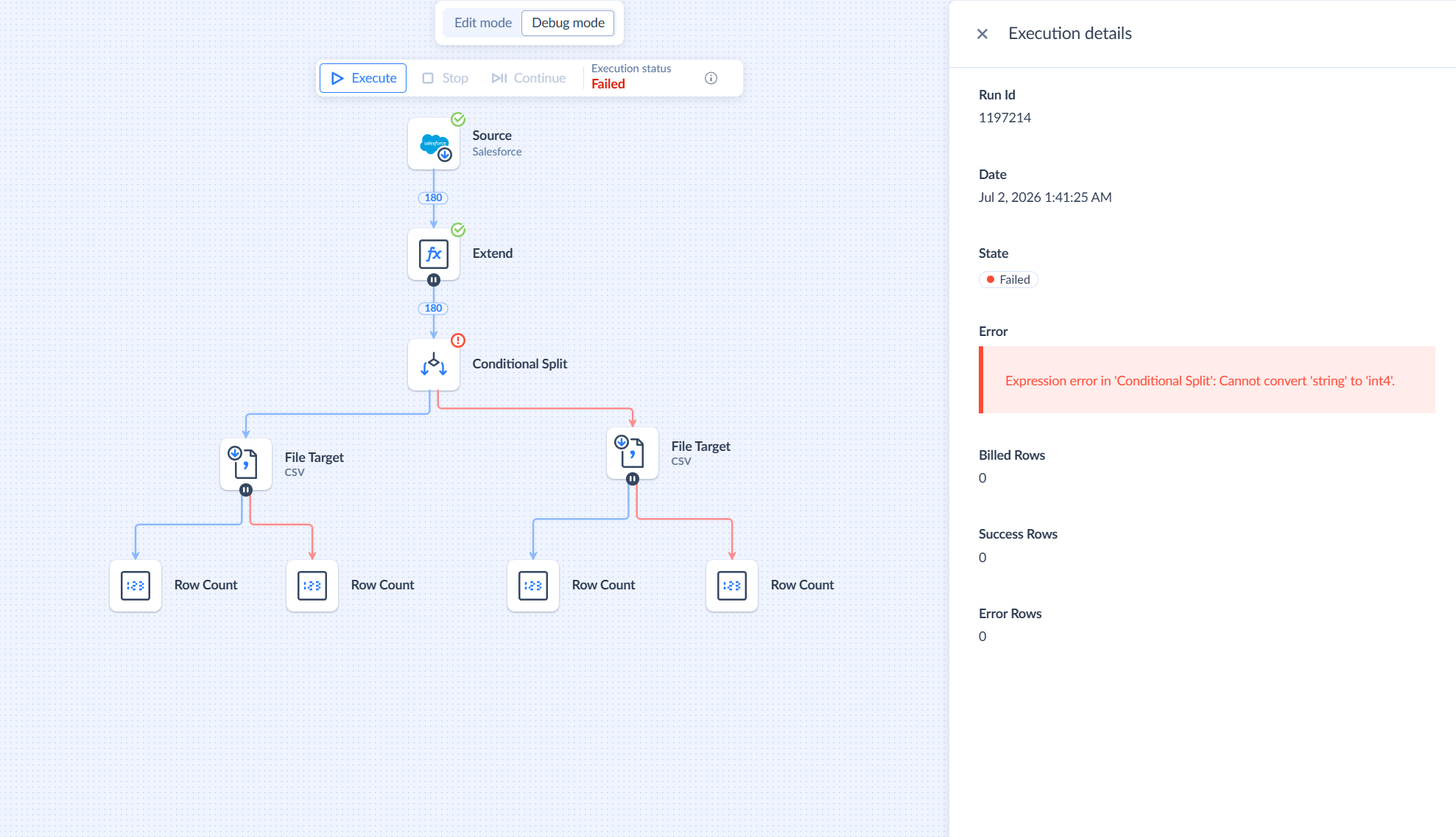This screenshot has width=1456, height=837.
Task: Click the 180 row badge below Source
Action: (433, 197)
